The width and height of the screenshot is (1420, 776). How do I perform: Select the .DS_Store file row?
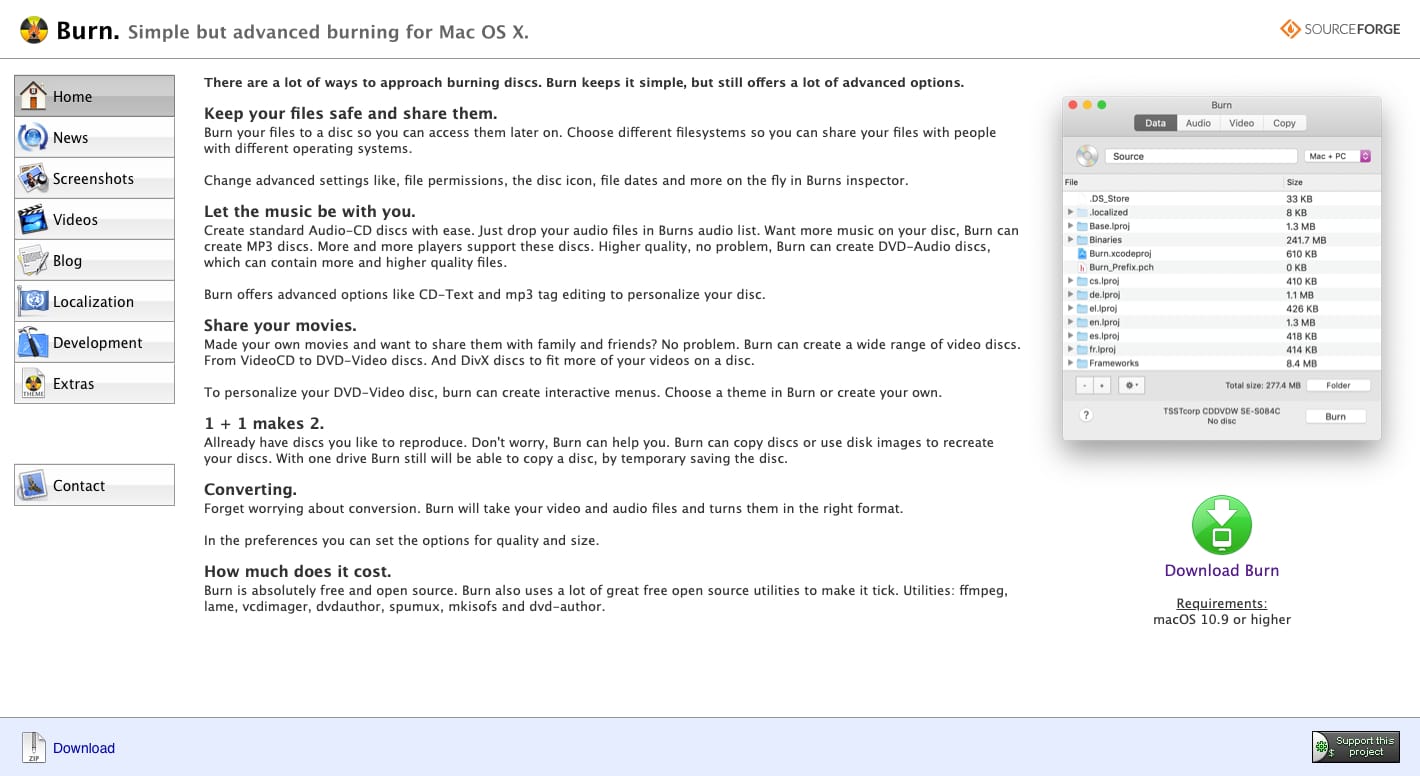tap(1222, 199)
